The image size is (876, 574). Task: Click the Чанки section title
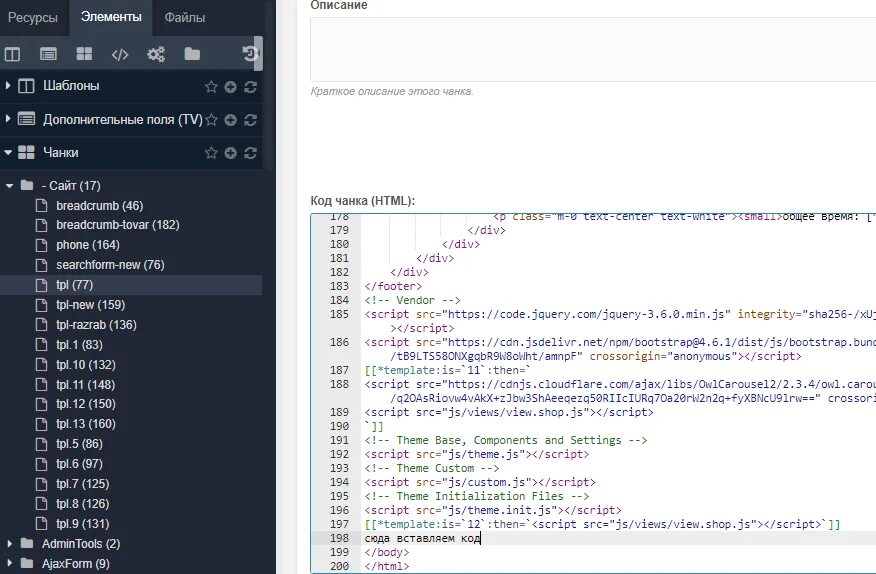pos(60,152)
